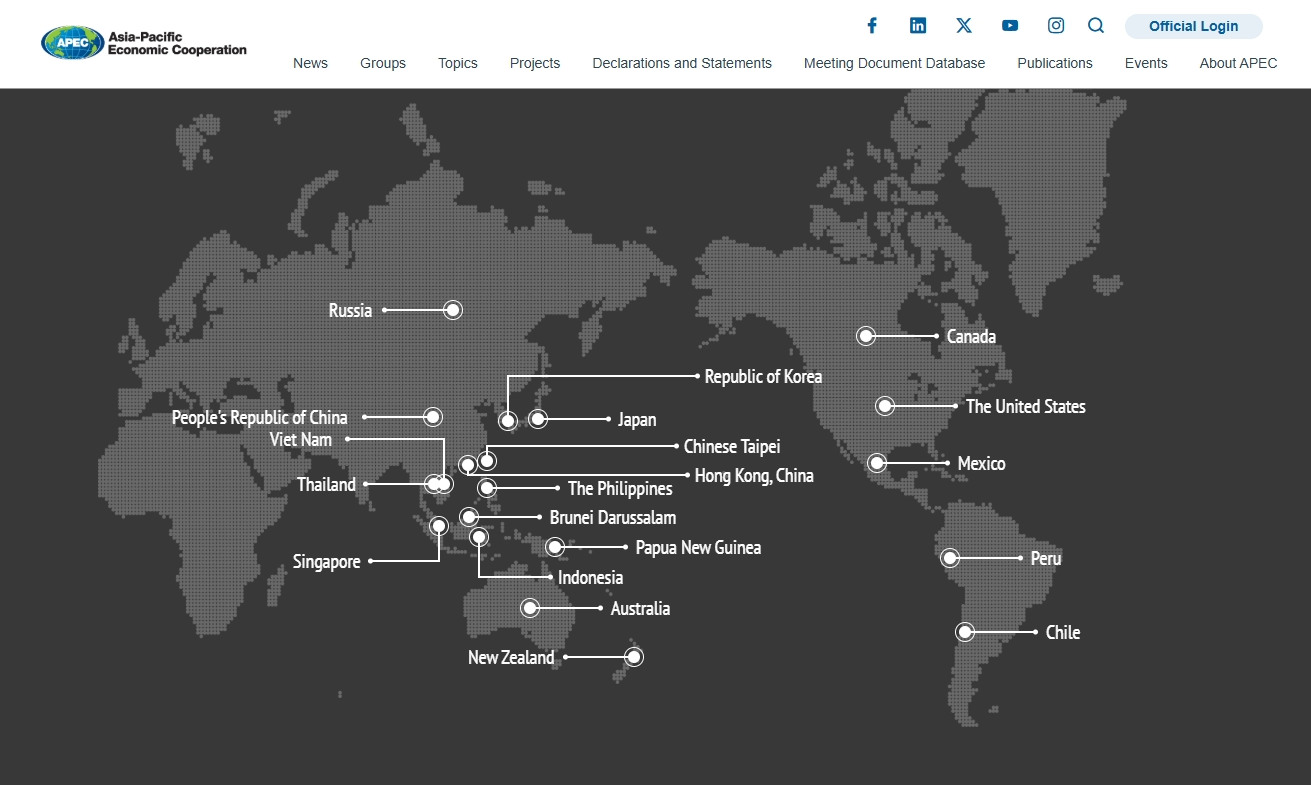Open Meeting Document Database menu
This screenshot has height=785, width=1311.
point(894,63)
